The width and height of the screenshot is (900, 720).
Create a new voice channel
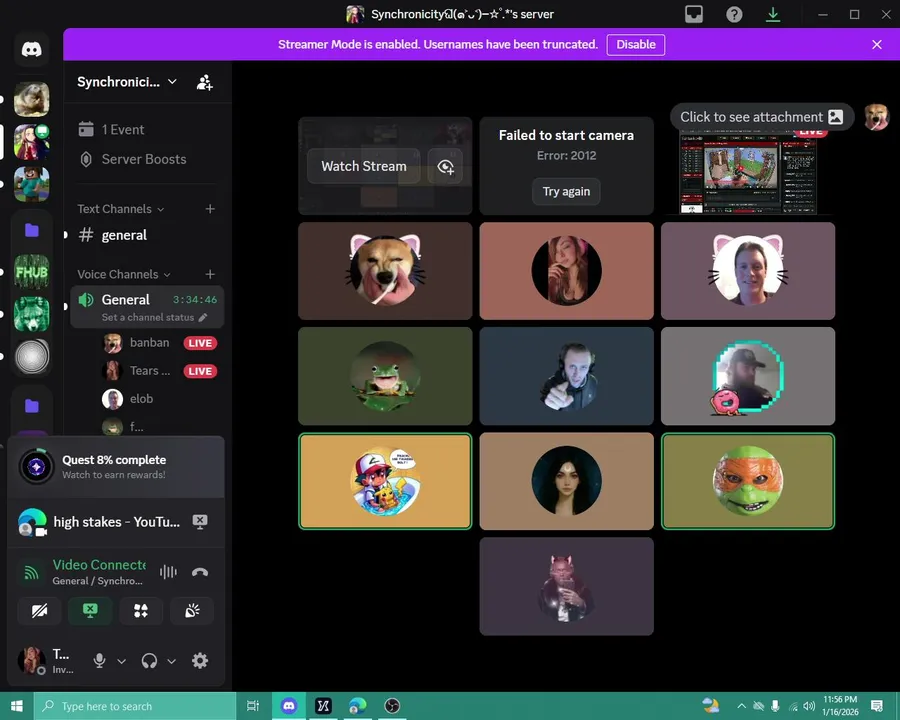click(x=210, y=274)
